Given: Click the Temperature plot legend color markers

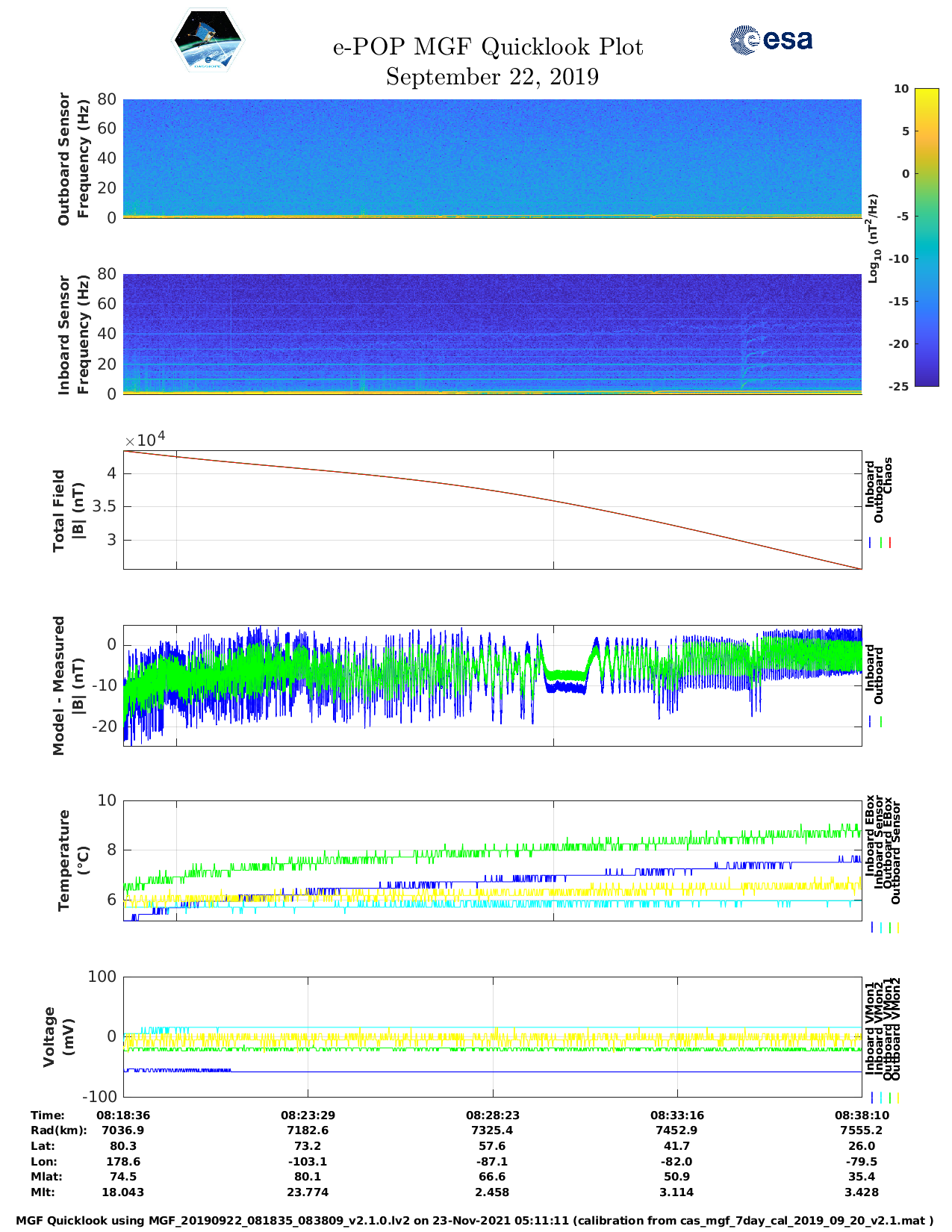Looking at the screenshot, I should (x=884, y=927).
